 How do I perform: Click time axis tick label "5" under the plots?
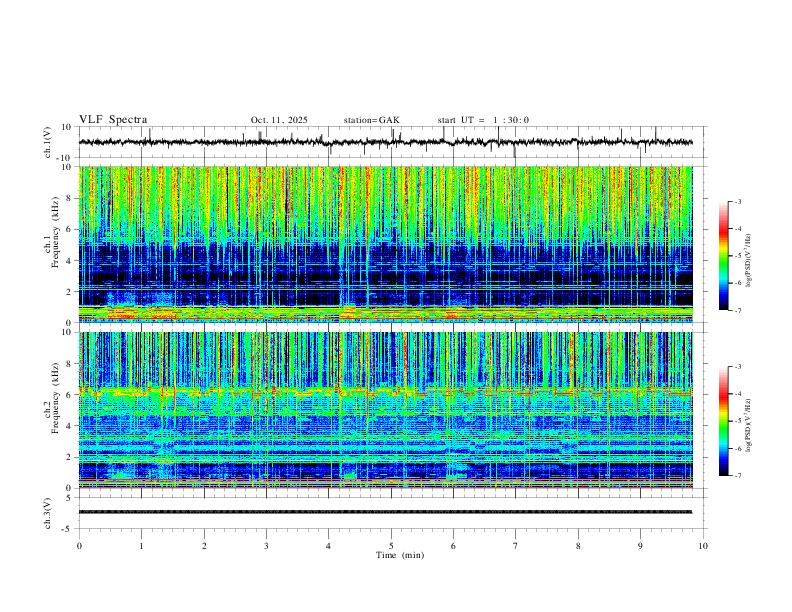(391, 546)
